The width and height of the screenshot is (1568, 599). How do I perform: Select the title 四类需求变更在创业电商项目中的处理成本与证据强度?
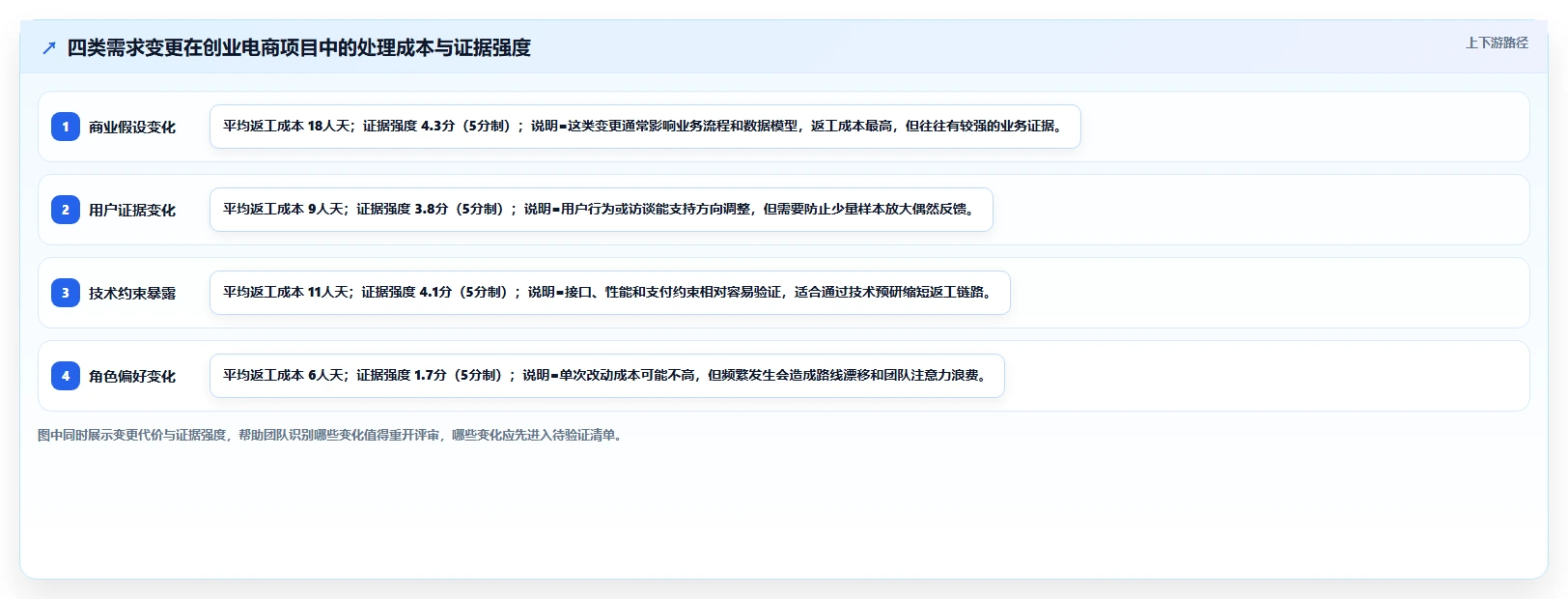coord(299,47)
